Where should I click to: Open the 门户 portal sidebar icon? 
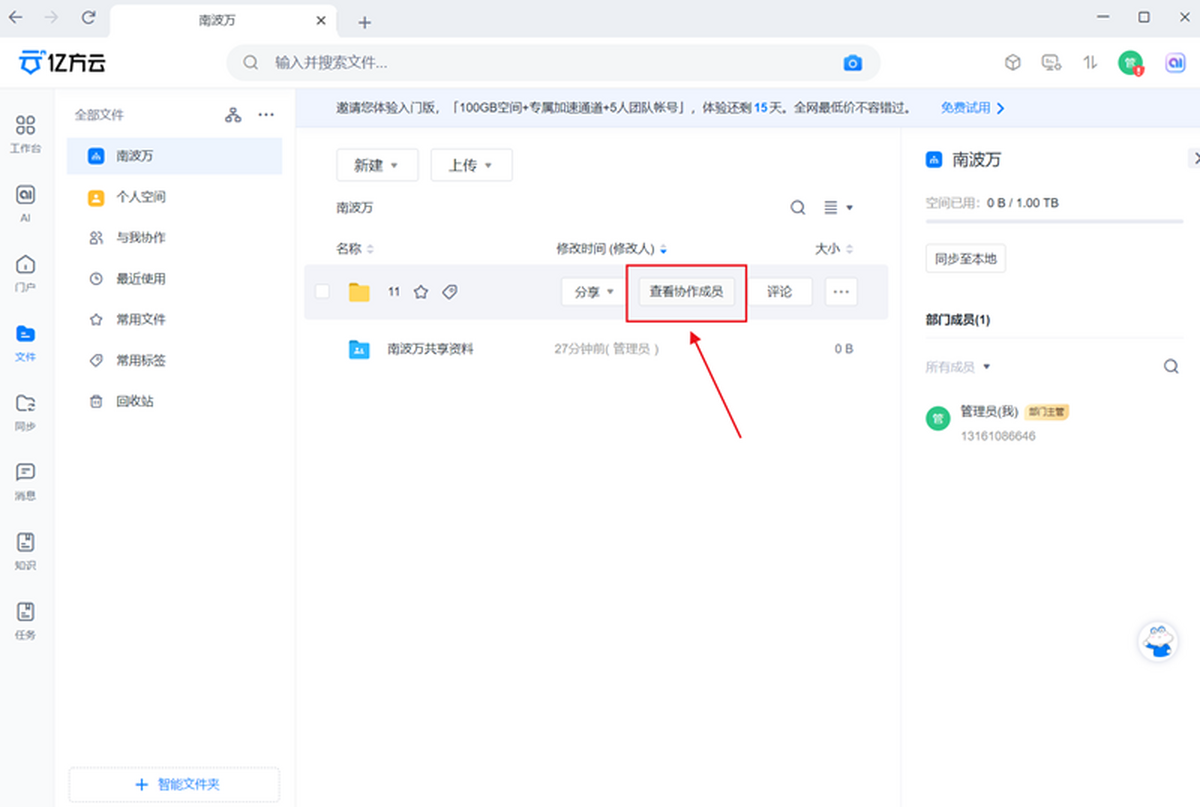pos(25,272)
